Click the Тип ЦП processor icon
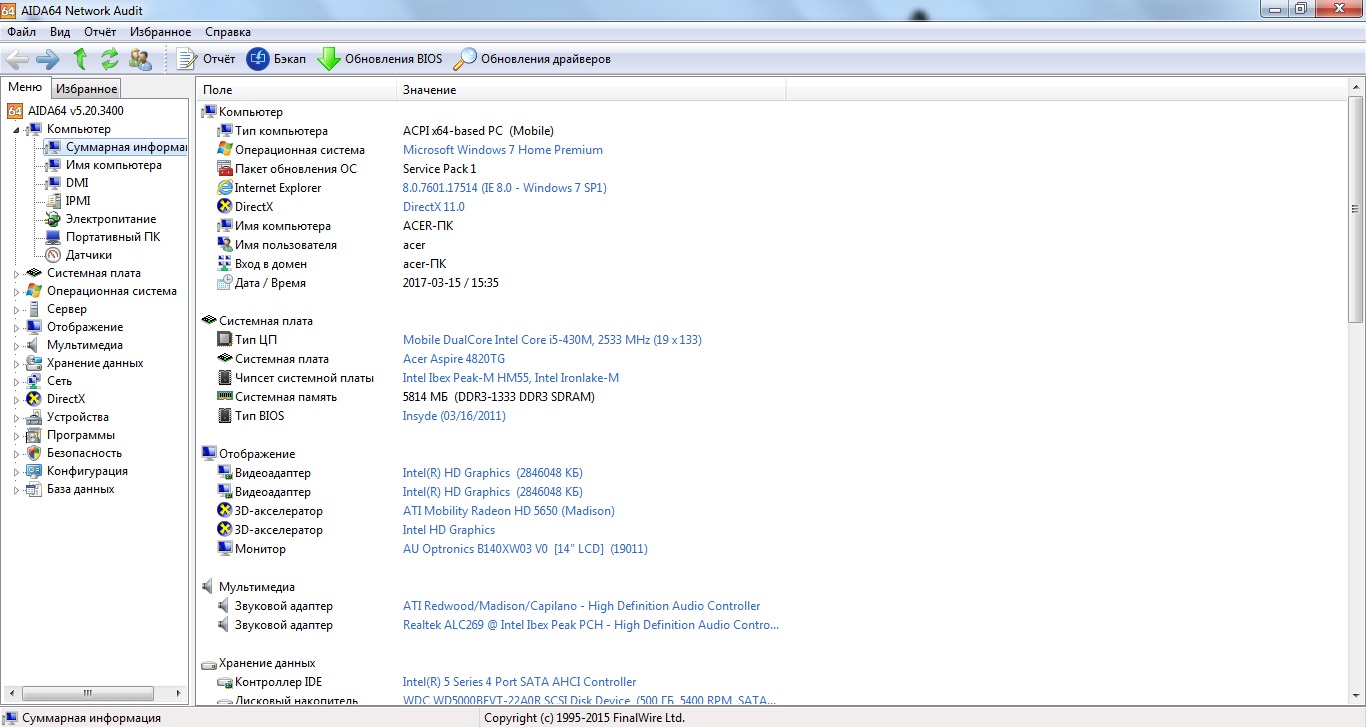Viewport: 1366px width, 728px height. click(225, 340)
